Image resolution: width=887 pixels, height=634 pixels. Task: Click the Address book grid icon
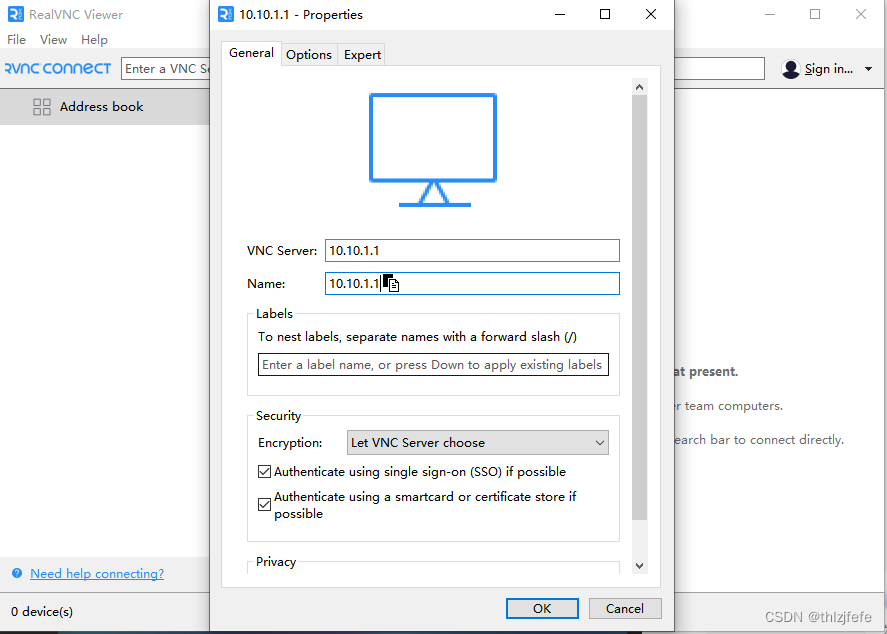(x=42, y=107)
